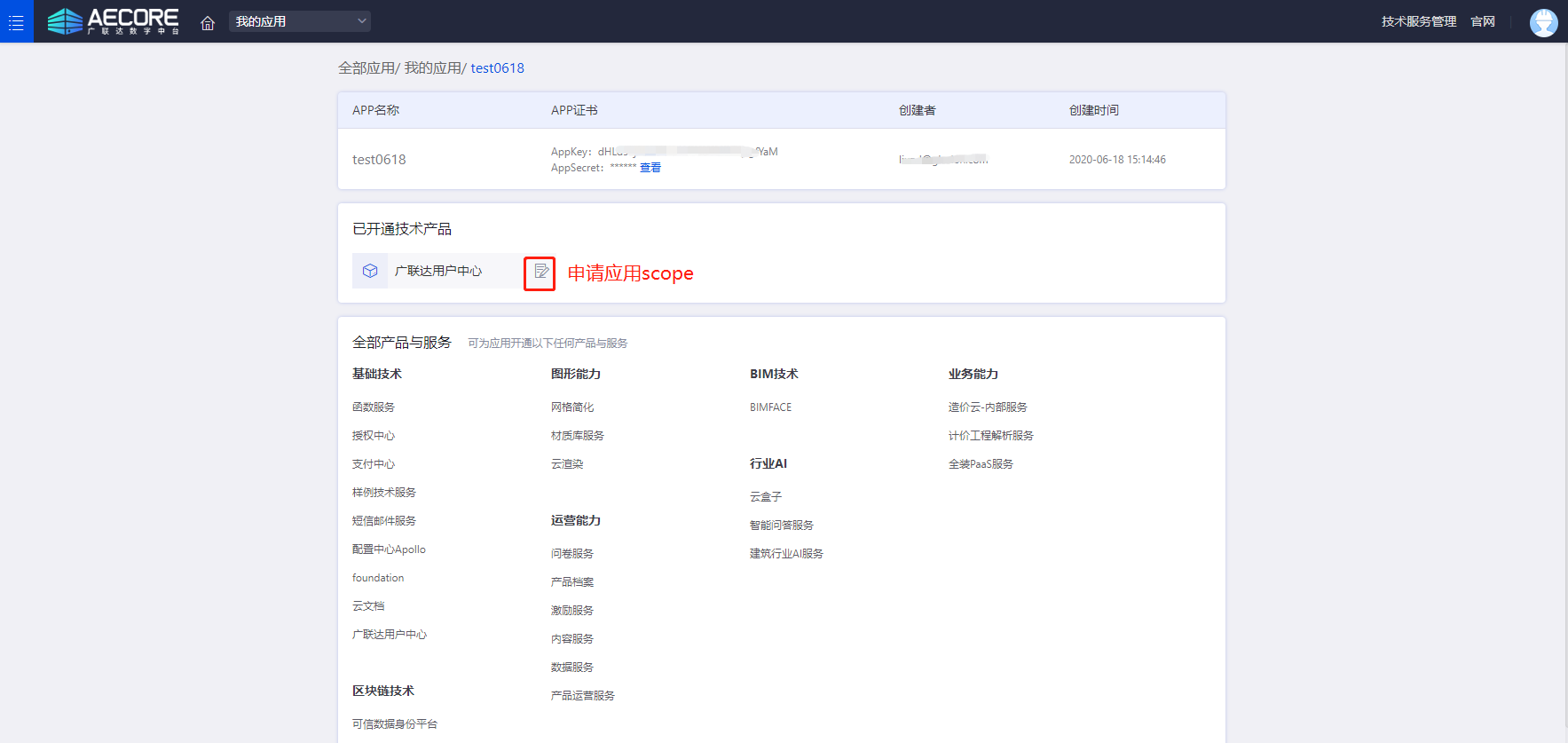Navigate to 全部应用 in the breadcrumb
The width and height of the screenshot is (1568, 743).
click(366, 68)
